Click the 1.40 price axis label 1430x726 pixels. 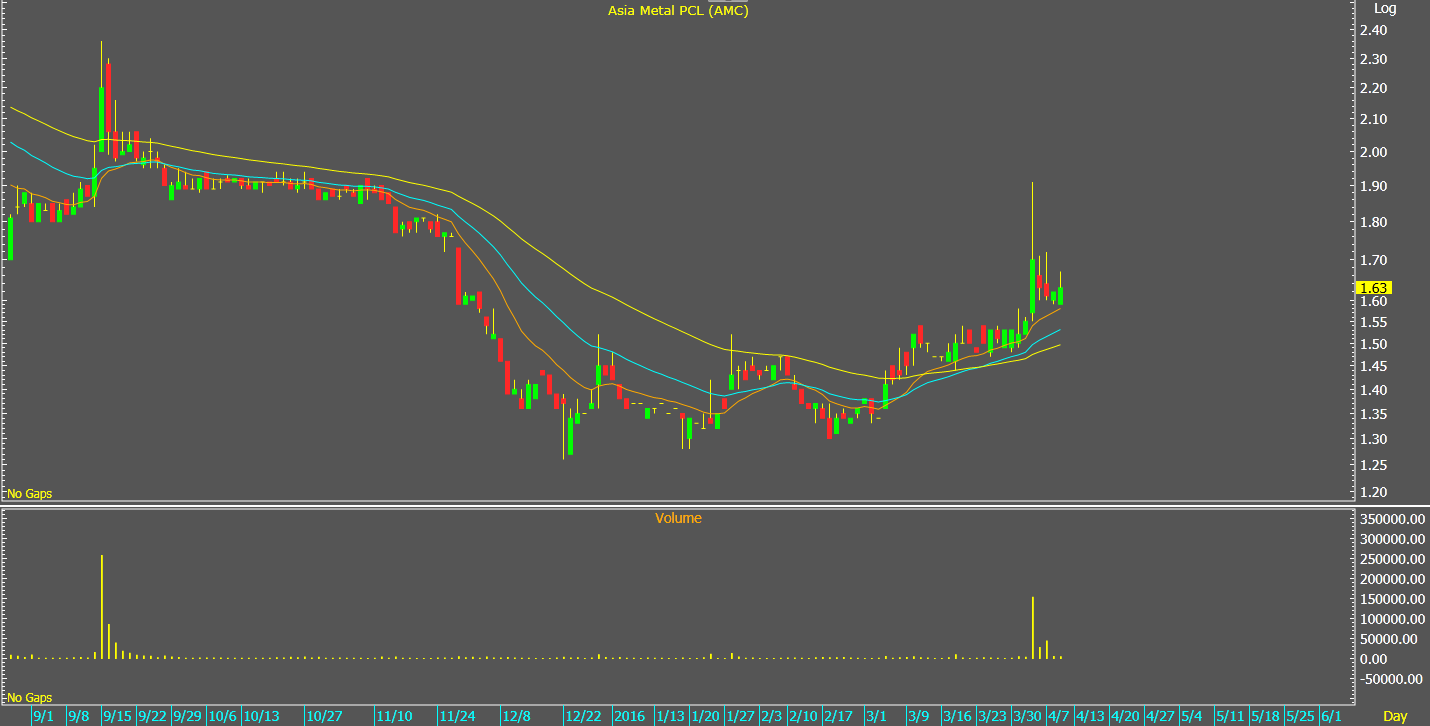click(1373, 391)
